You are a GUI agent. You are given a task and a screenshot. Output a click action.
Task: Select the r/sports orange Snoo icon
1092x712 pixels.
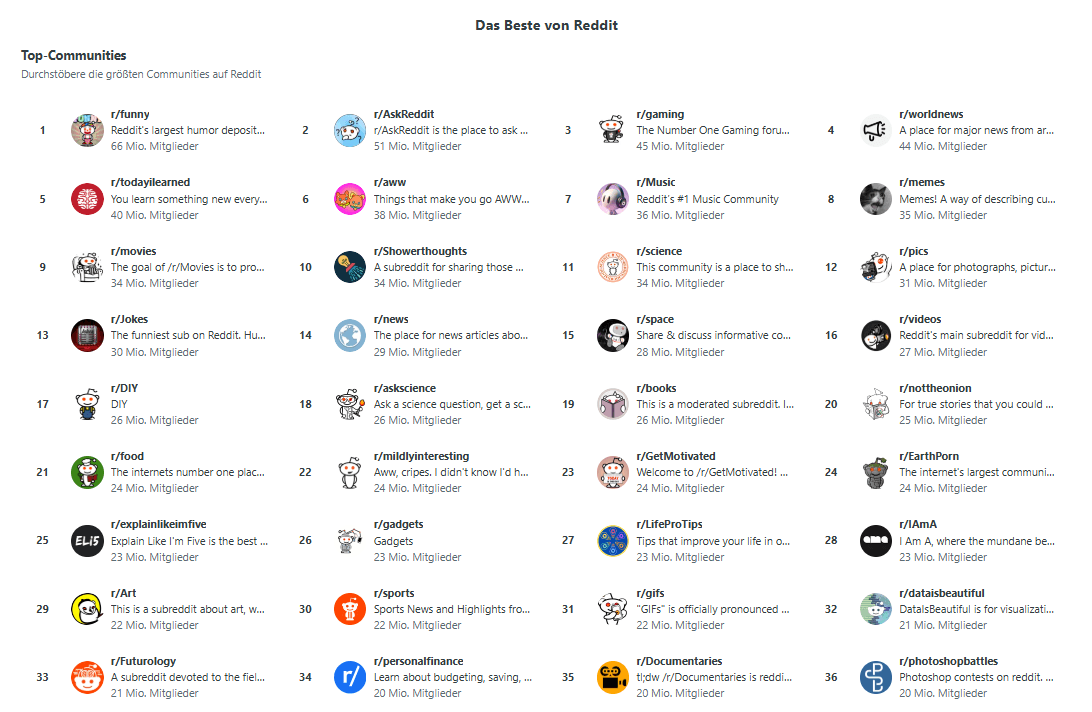(350, 609)
